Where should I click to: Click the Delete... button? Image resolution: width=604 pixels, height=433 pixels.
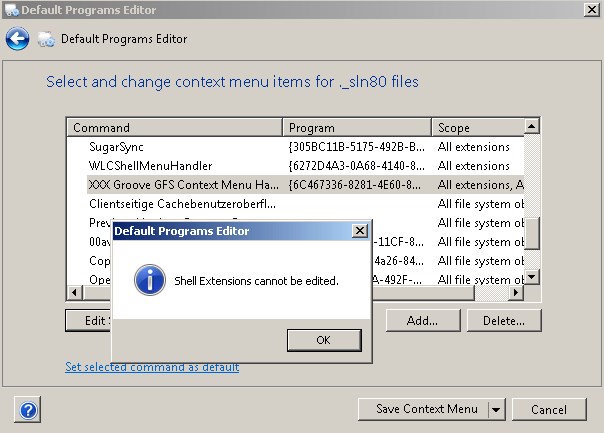pos(504,321)
